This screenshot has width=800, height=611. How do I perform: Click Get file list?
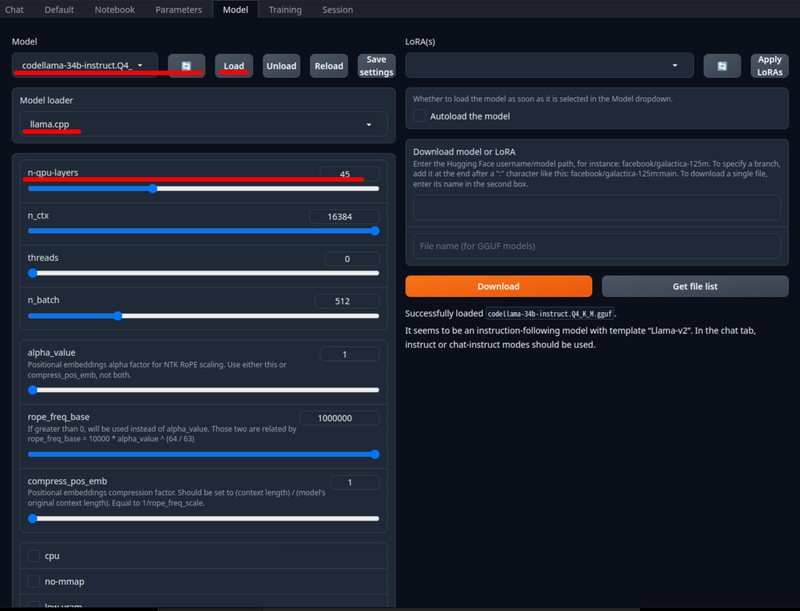click(x=695, y=286)
